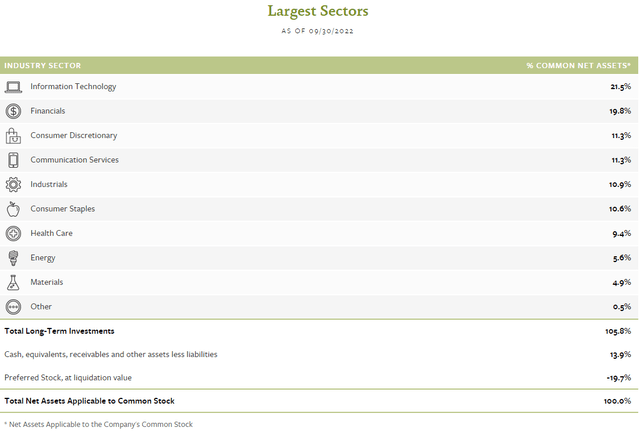Click the 9.4% value for Health Care

(x=622, y=233)
